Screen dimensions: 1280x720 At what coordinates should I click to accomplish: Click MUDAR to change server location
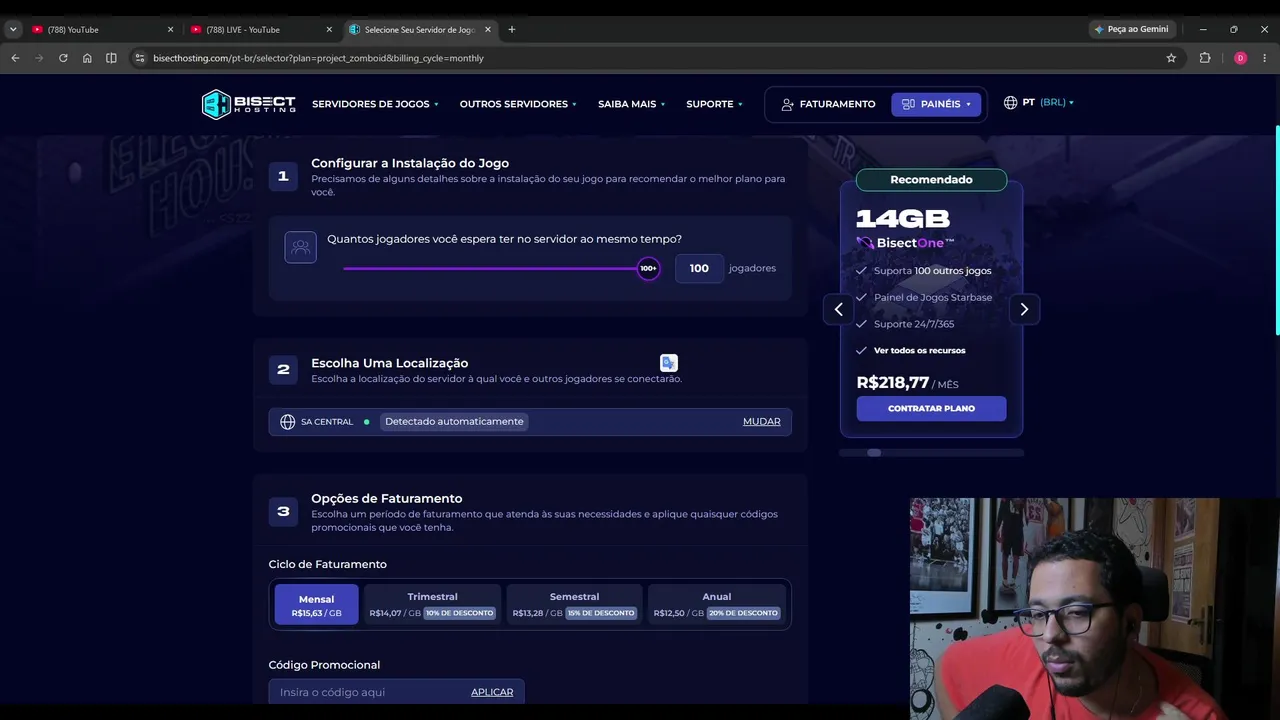[x=761, y=422]
